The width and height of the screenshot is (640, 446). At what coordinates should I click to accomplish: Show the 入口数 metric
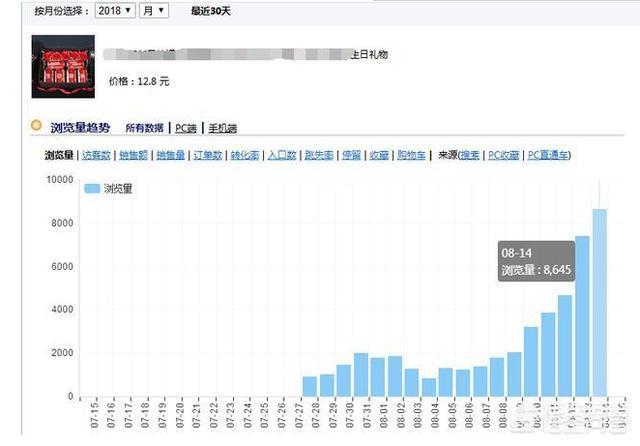click(282, 155)
